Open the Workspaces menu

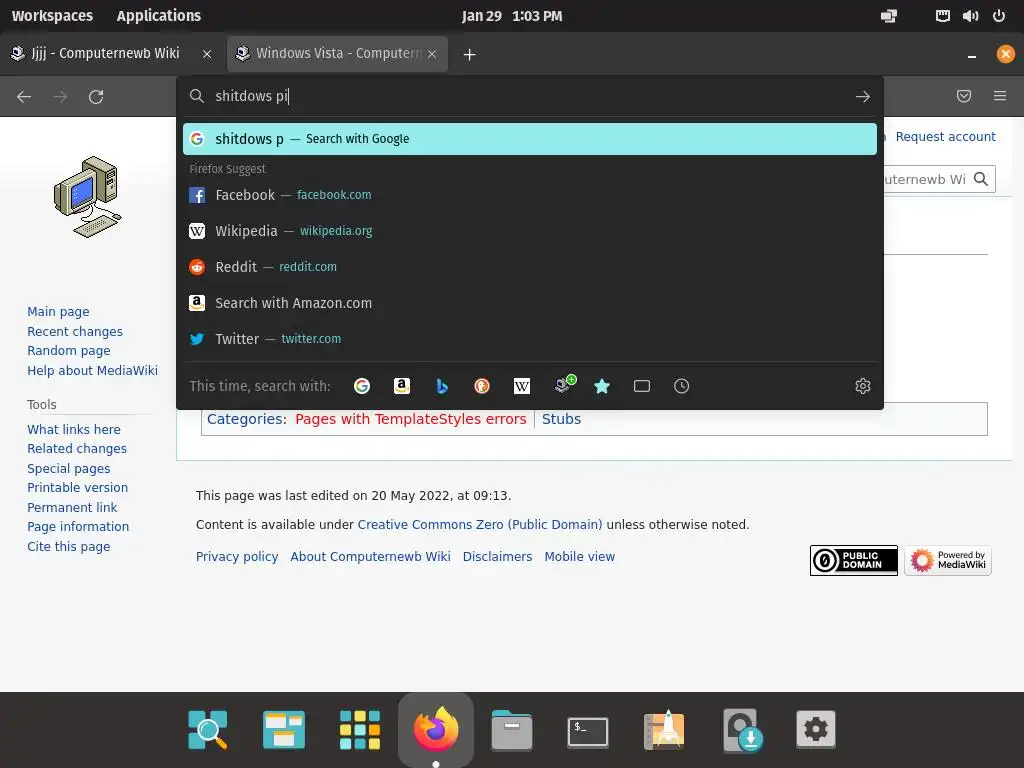pyautogui.click(x=52, y=16)
